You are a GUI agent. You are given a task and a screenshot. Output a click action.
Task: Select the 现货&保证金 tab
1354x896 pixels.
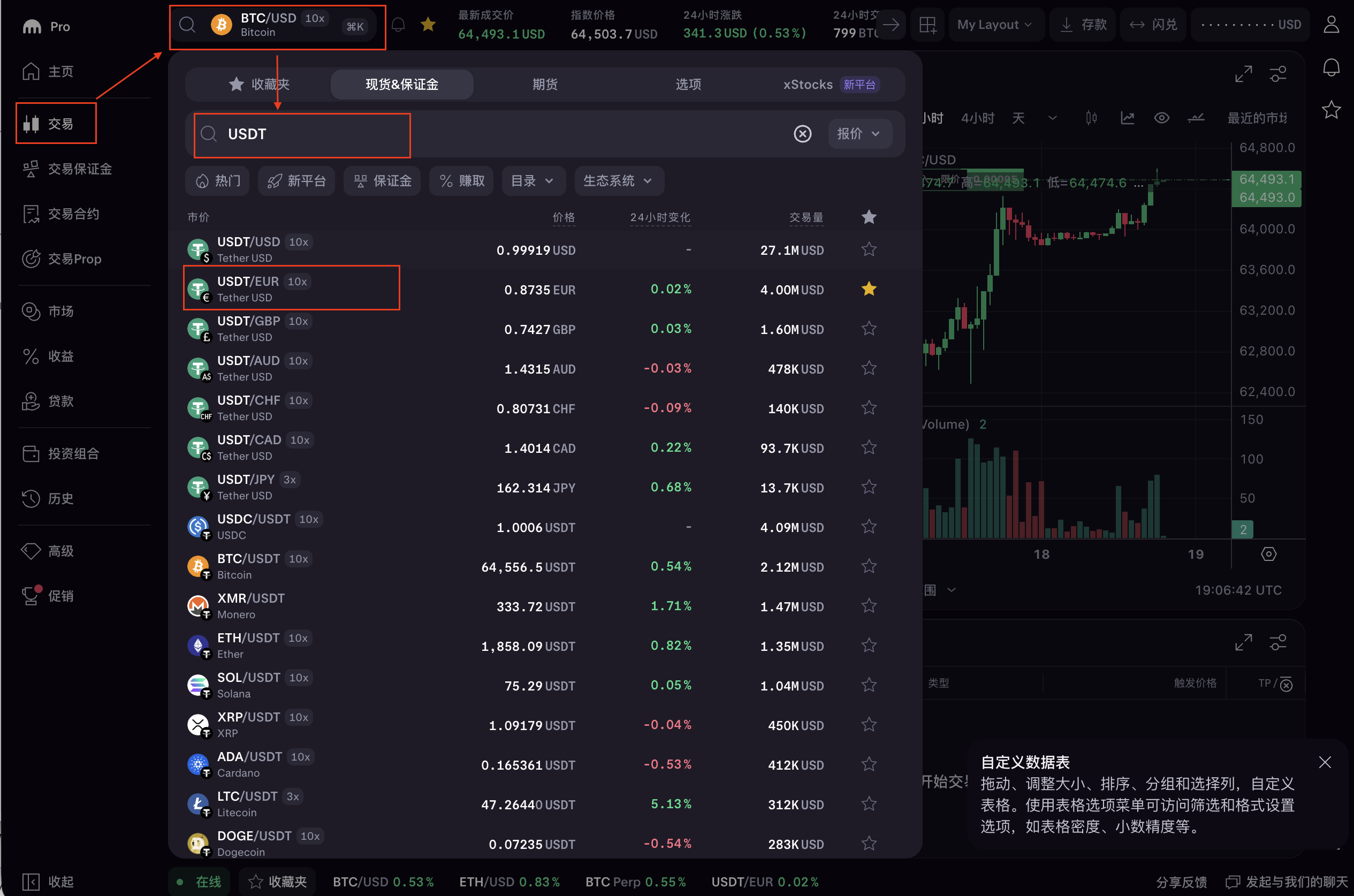tap(401, 85)
